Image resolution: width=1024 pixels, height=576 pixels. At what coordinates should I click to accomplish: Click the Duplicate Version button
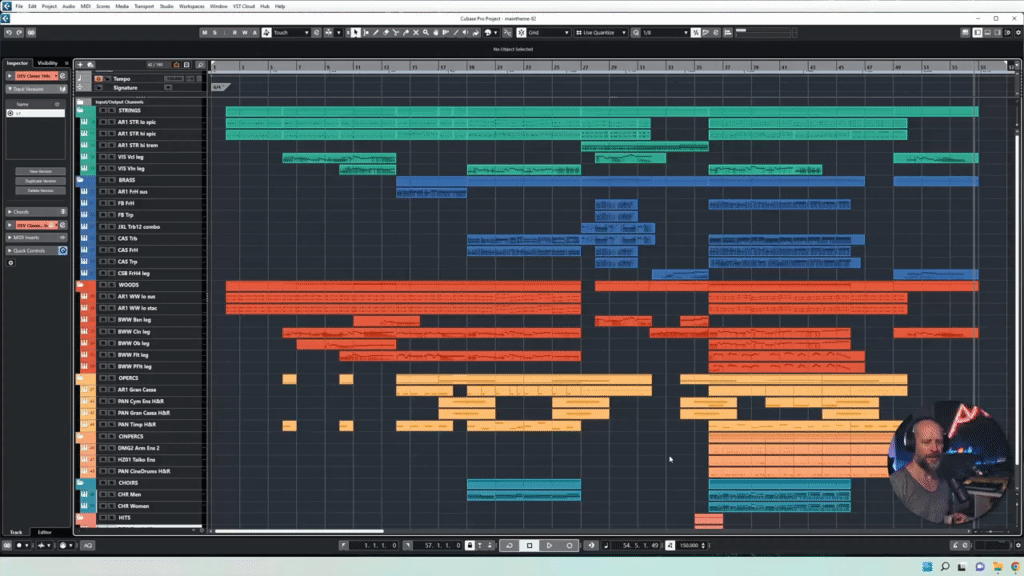point(40,181)
